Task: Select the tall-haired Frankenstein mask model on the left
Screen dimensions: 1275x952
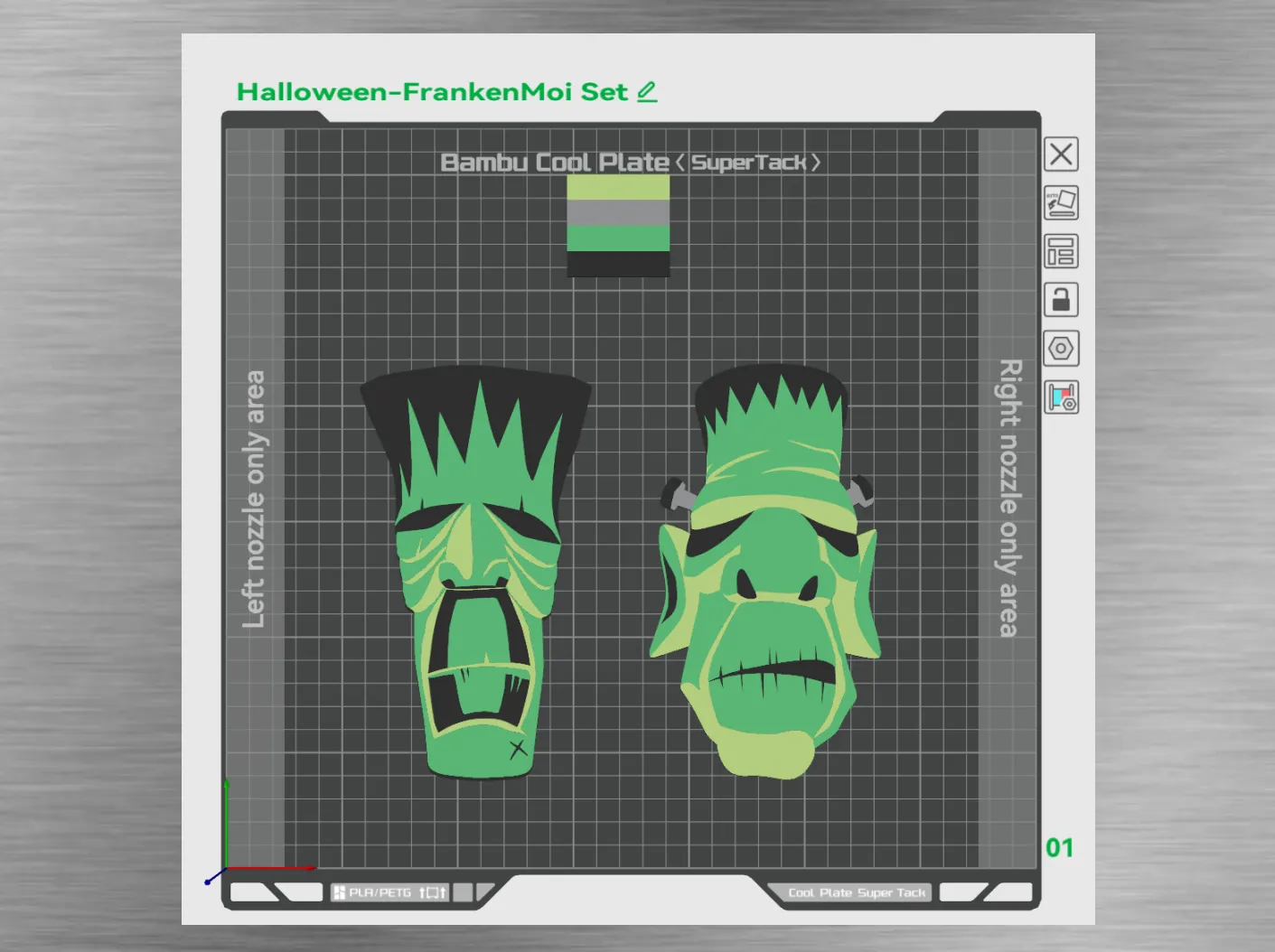Action: [x=476, y=571]
